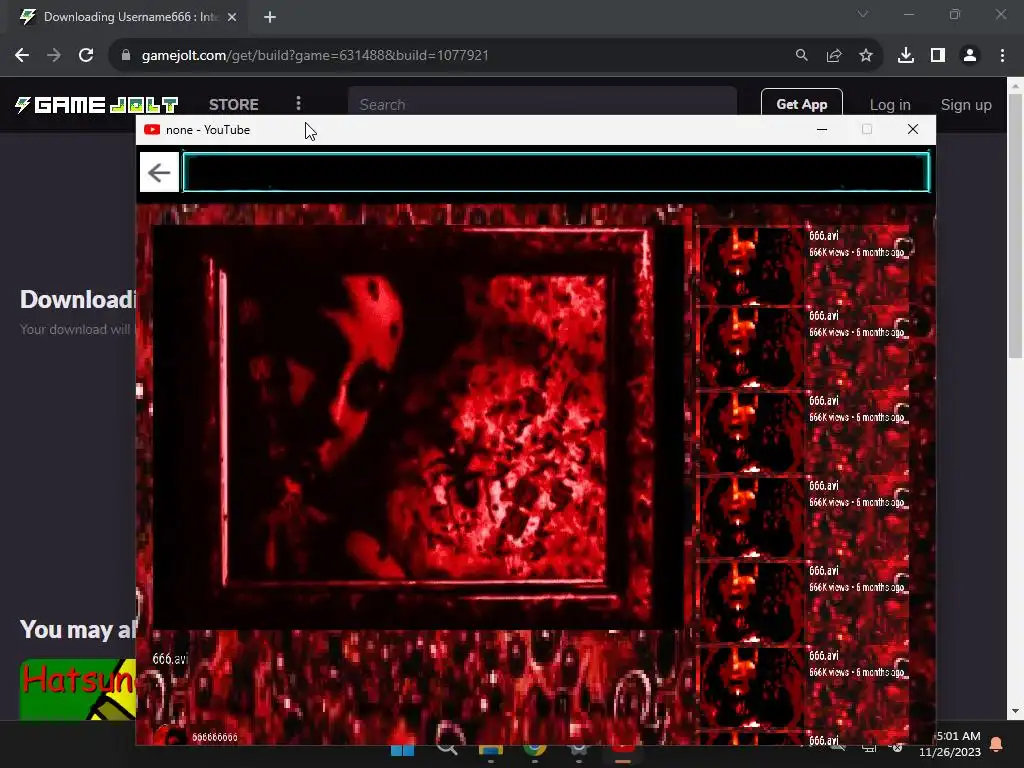Click the Log in link
Image resolution: width=1024 pixels, height=768 pixels.
[889, 104]
